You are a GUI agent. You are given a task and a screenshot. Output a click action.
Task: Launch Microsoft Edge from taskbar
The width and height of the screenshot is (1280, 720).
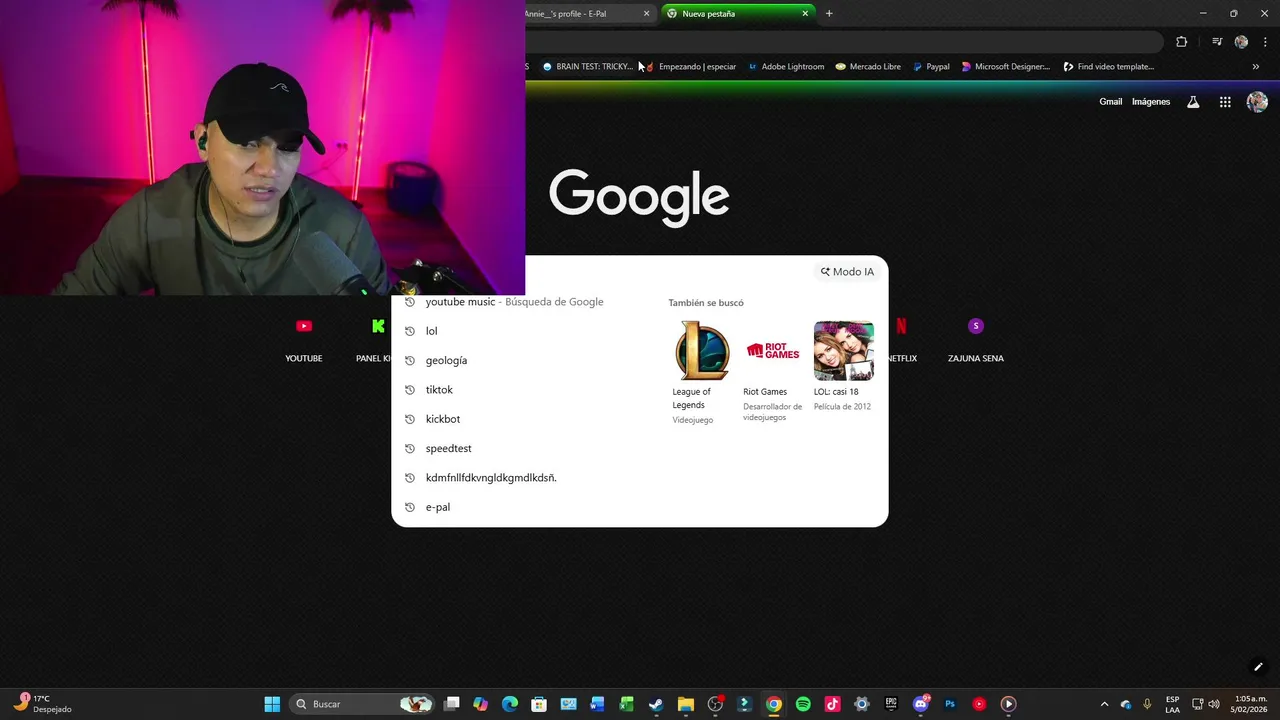(x=509, y=704)
